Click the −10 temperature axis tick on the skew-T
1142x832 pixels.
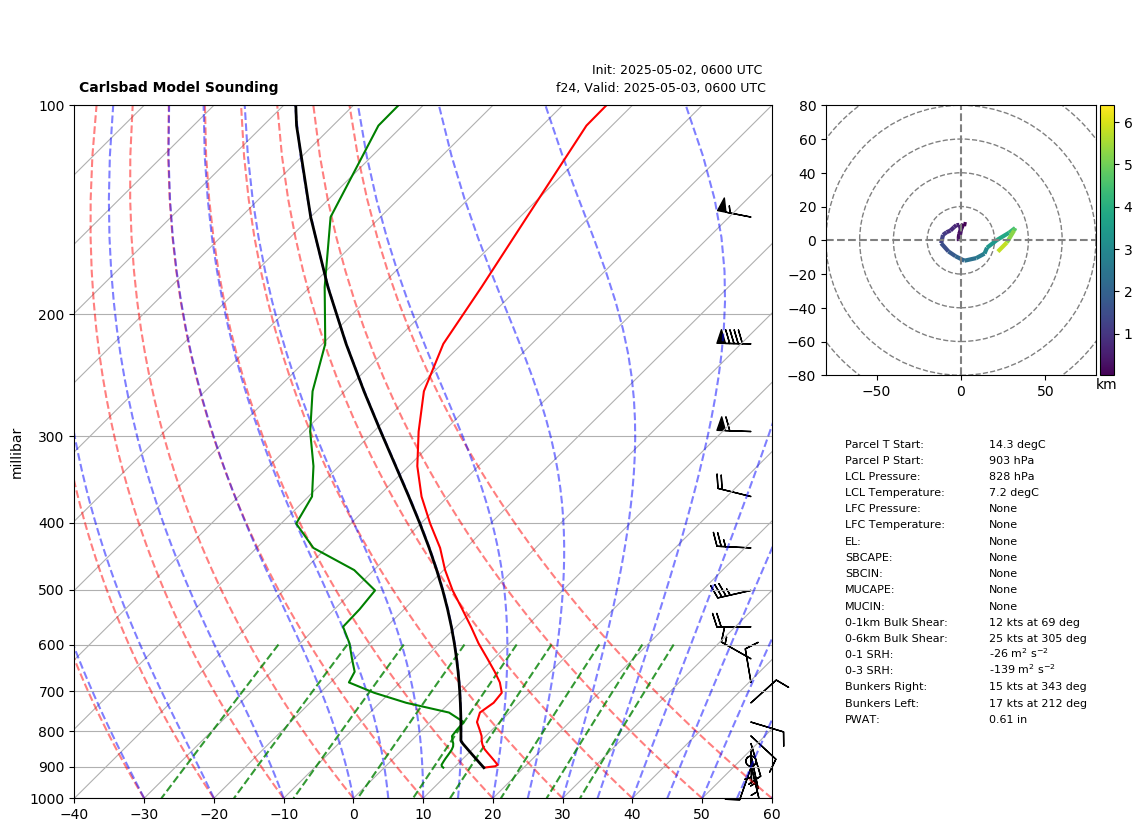click(x=283, y=815)
